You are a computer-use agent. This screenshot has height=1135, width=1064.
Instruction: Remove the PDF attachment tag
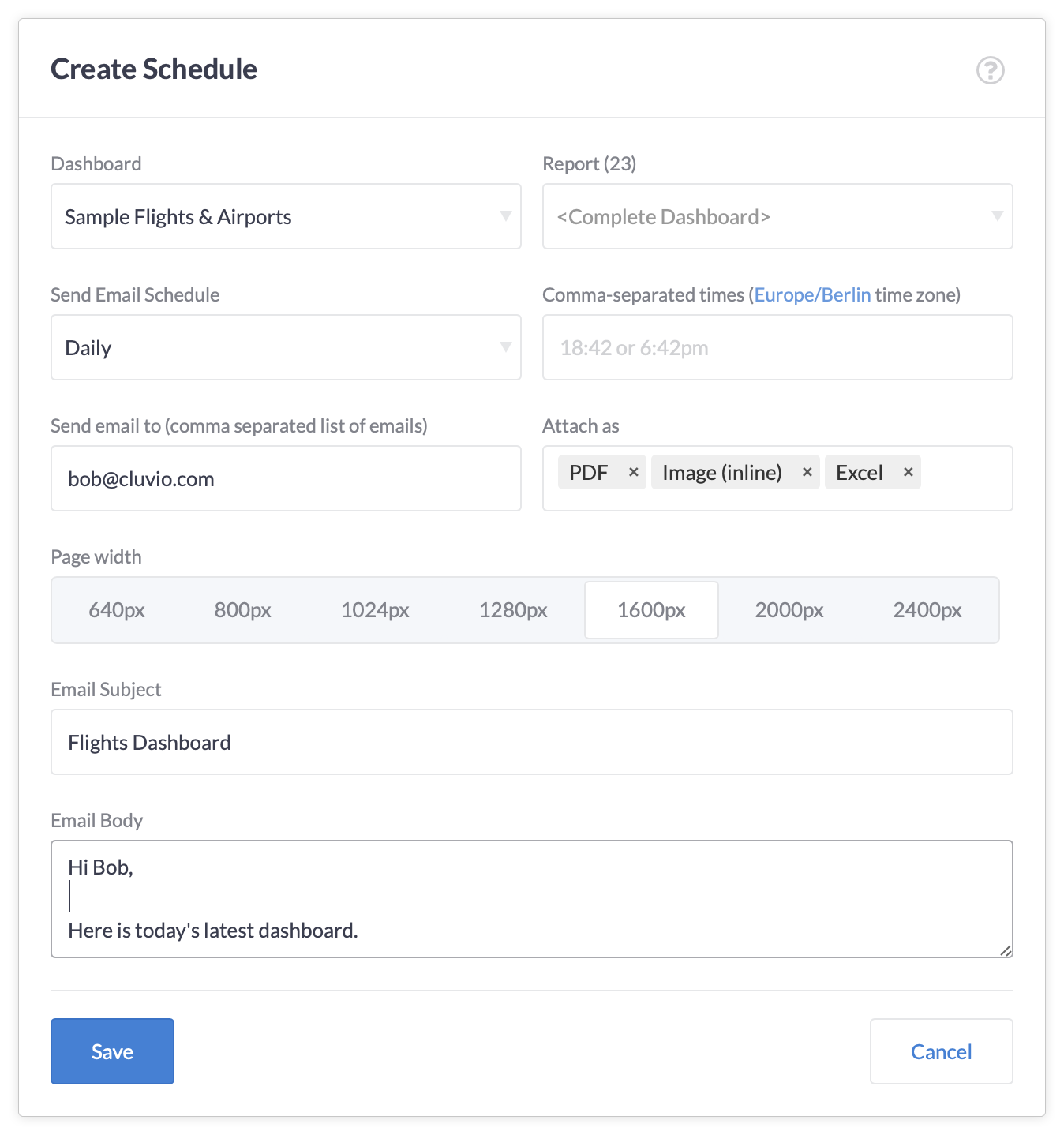(633, 472)
